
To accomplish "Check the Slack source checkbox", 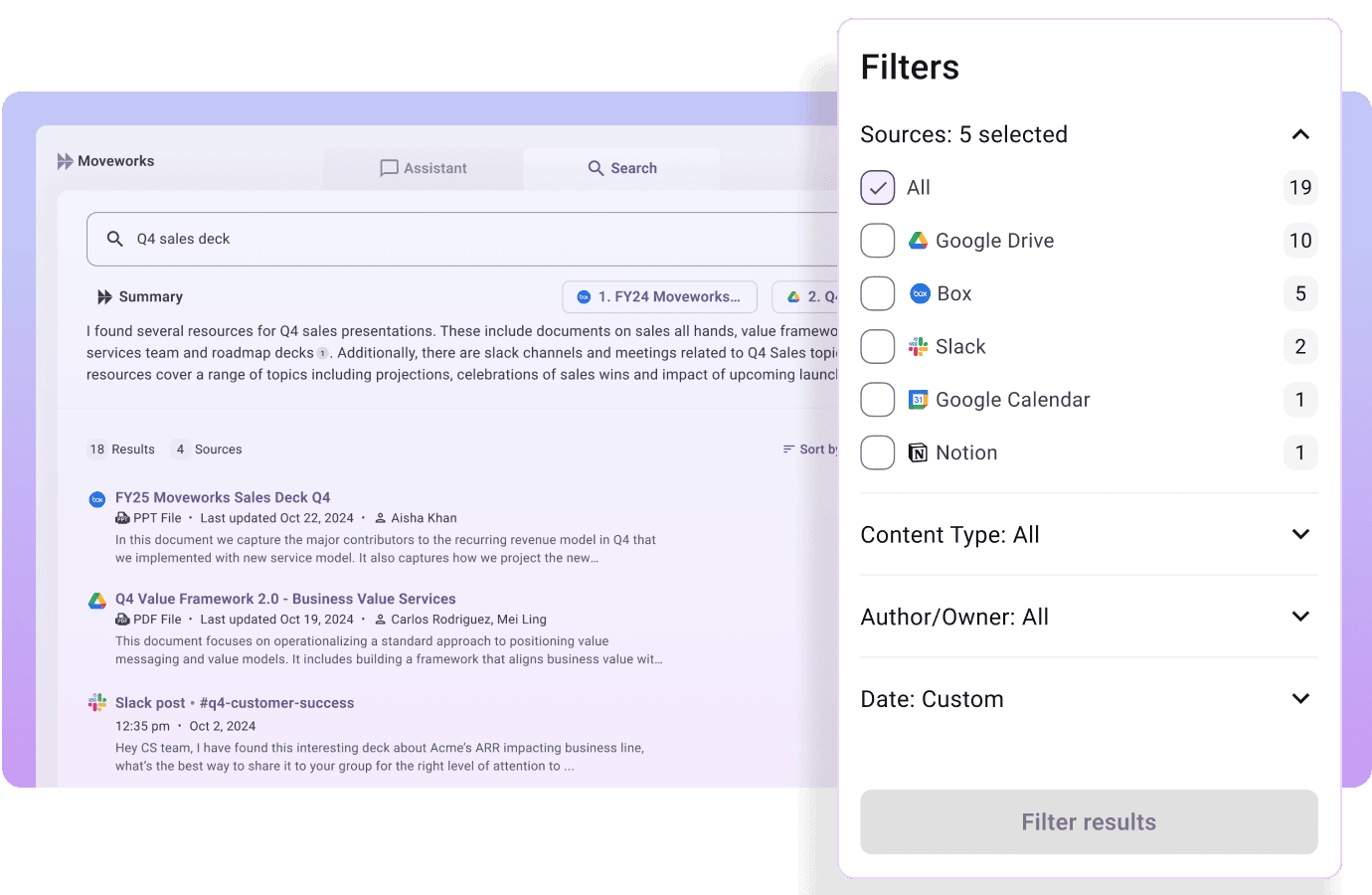I will point(877,346).
